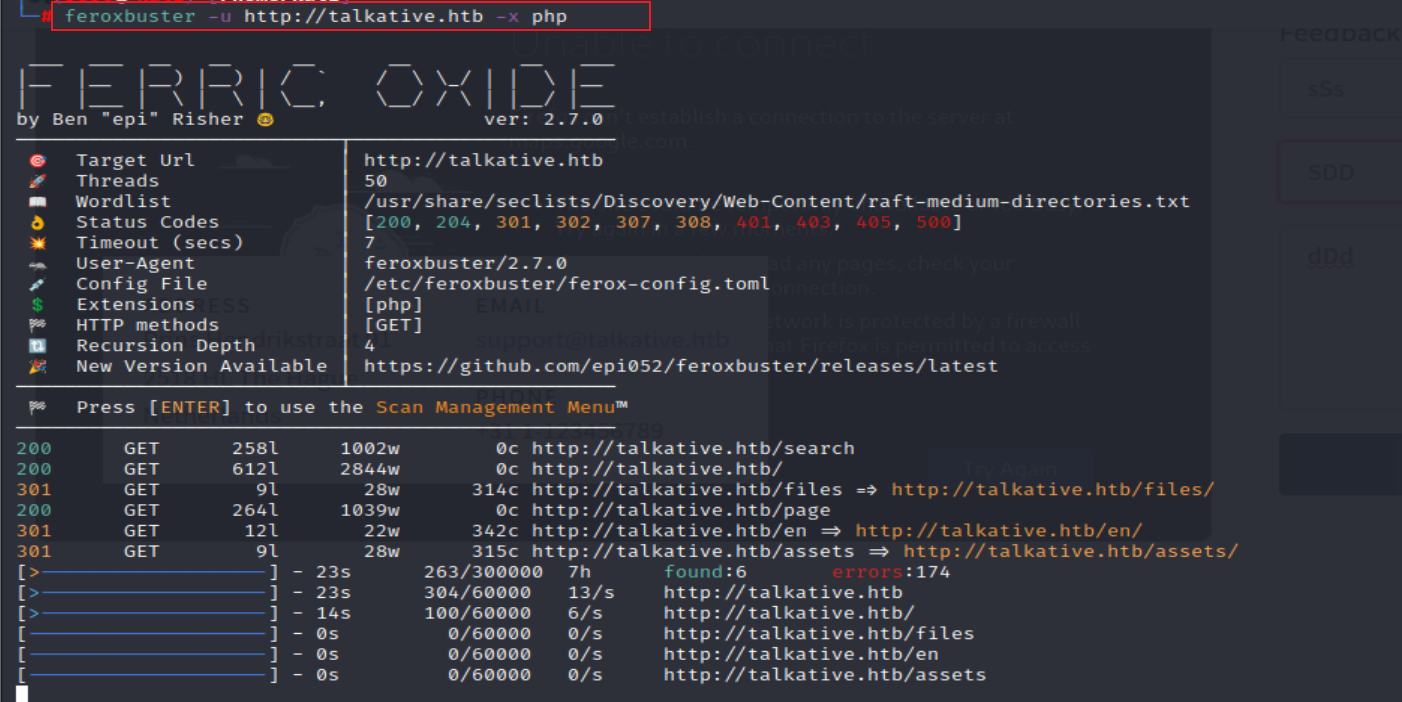Click the [ENTER] key text
Viewport: 1402px width, 702px height.
coord(189,407)
